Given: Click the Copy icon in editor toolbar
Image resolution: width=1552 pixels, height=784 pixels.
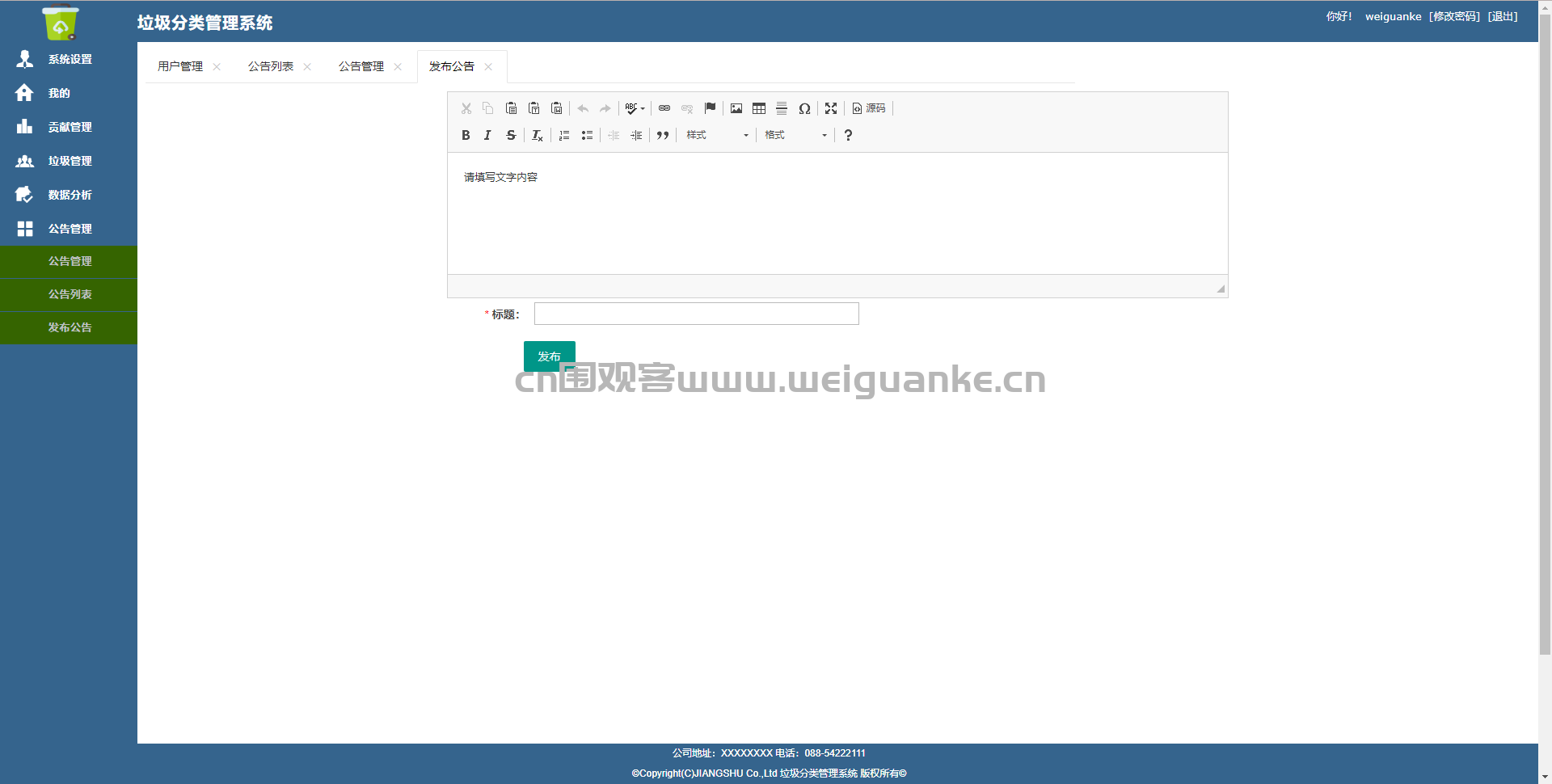Looking at the screenshot, I should (487, 108).
